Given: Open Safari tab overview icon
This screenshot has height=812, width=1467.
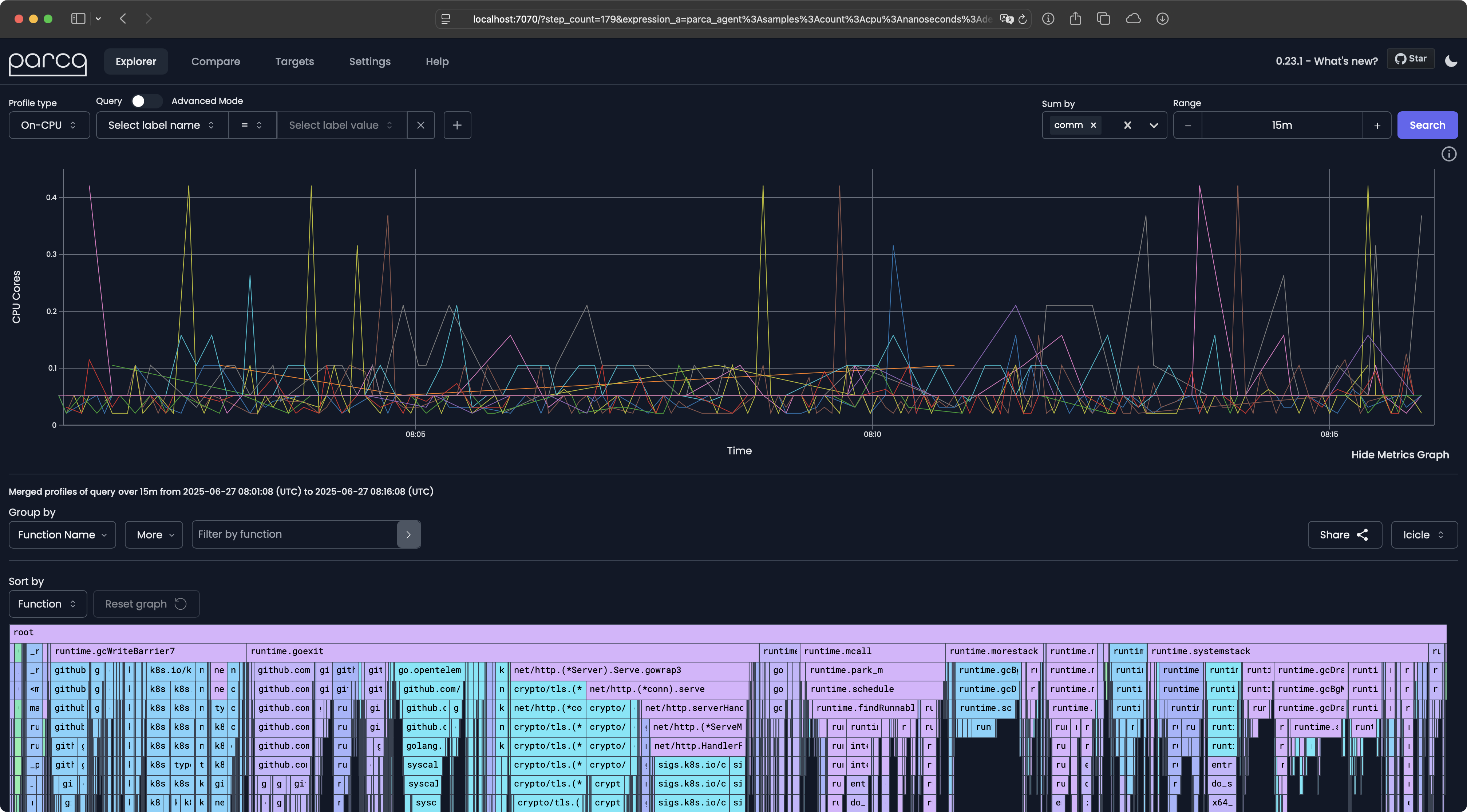Looking at the screenshot, I should click(x=1104, y=19).
